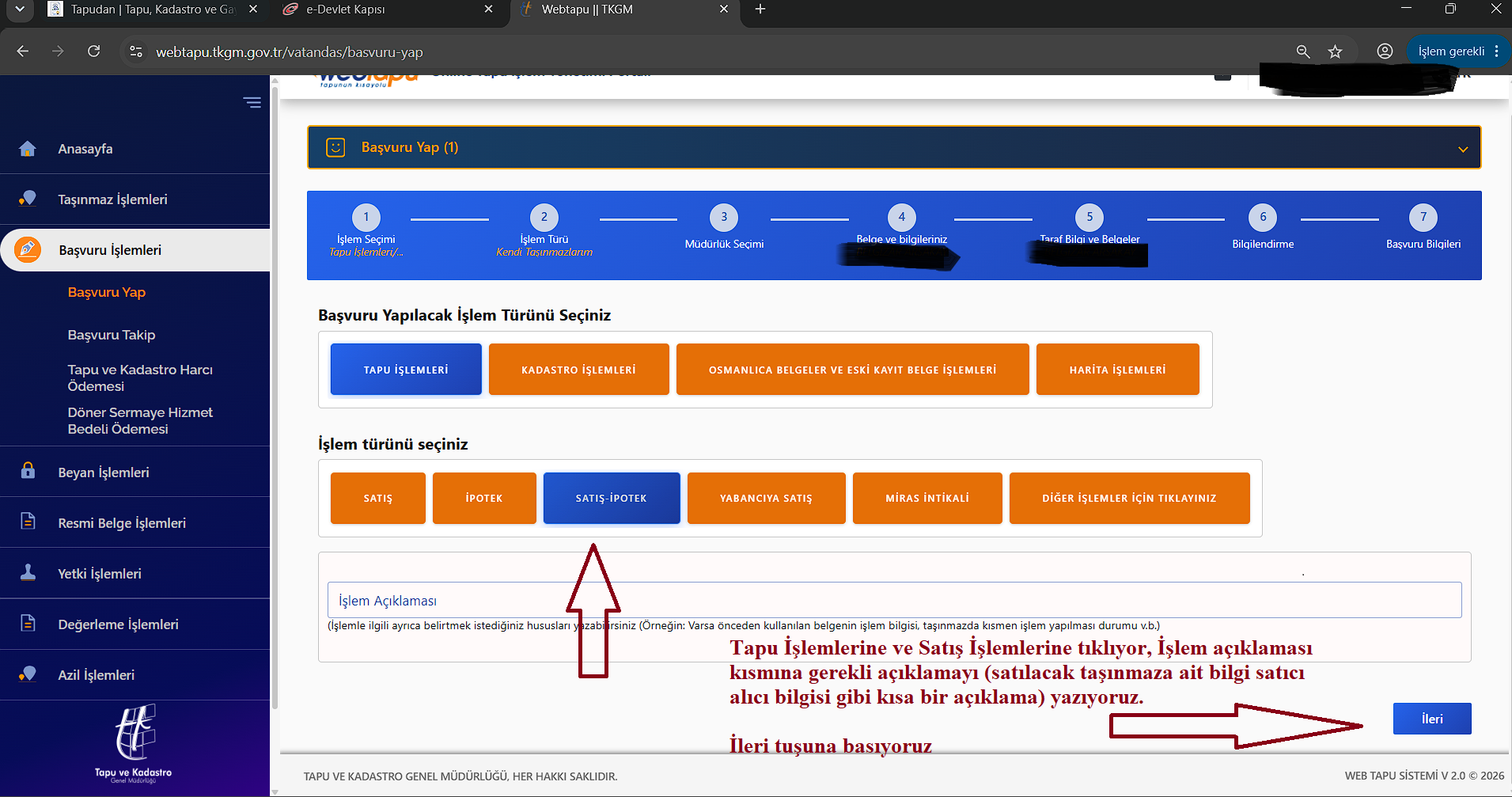The image size is (1512, 797).
Task: Reload the page
Action: click(93, 51)
